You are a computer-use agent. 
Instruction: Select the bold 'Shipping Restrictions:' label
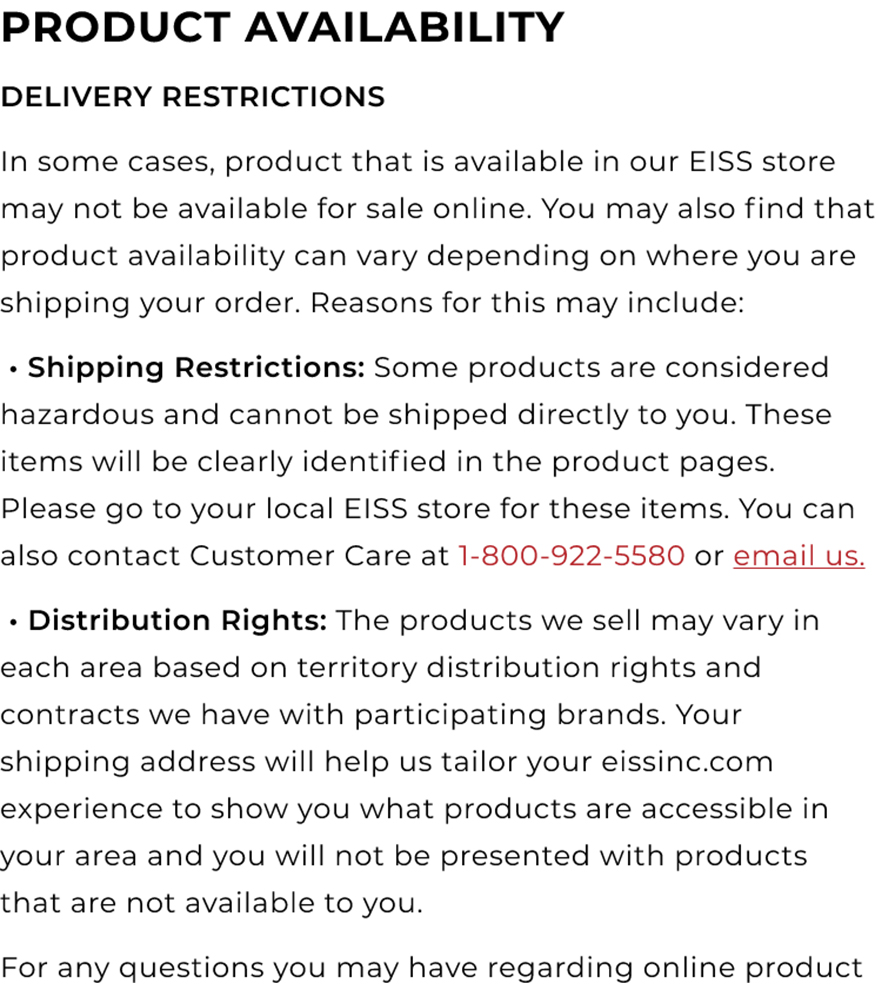pyautogui.click(x=196, y=368)
